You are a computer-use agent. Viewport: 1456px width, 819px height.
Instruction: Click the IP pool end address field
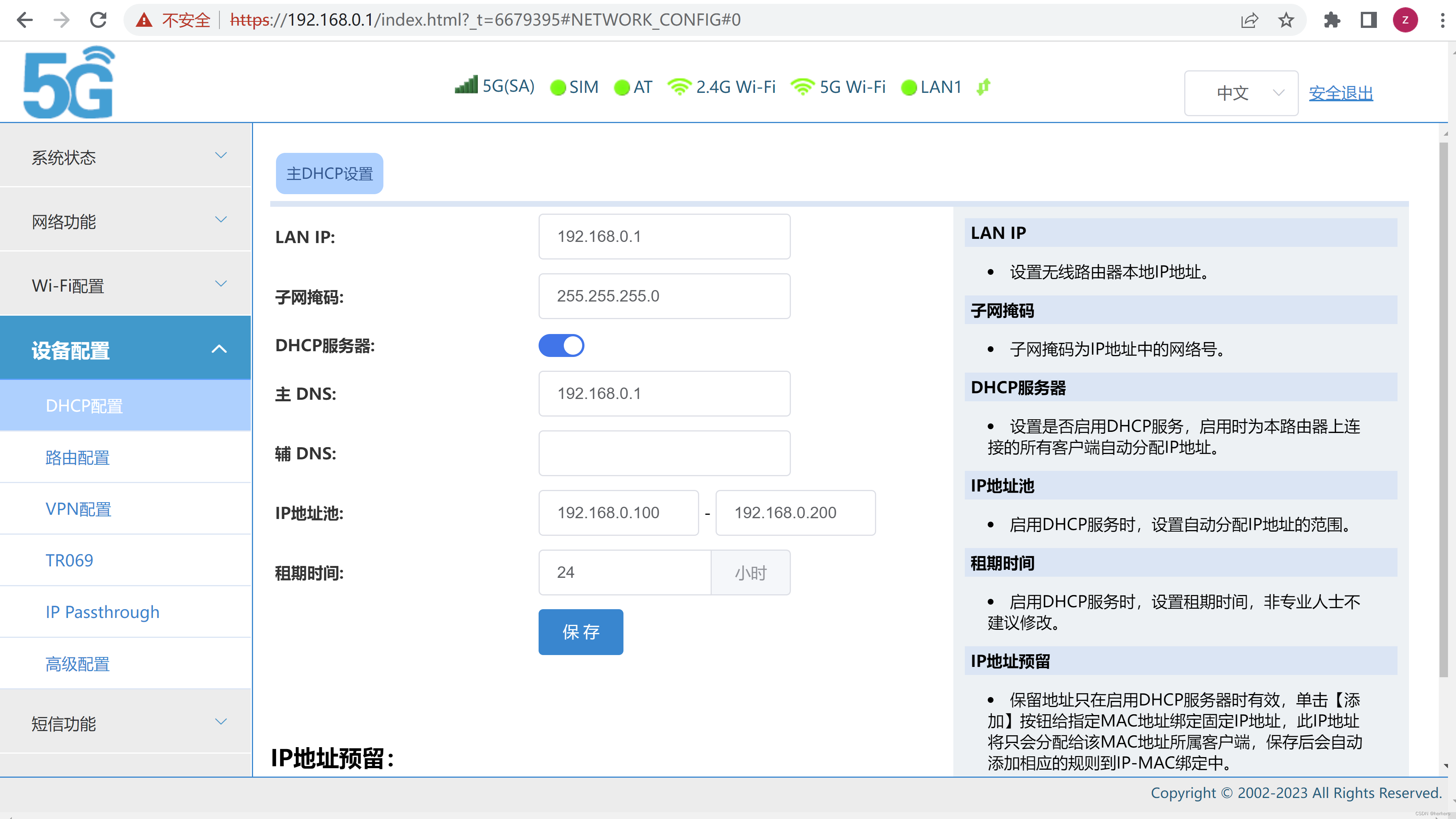(x=795, y=512)
